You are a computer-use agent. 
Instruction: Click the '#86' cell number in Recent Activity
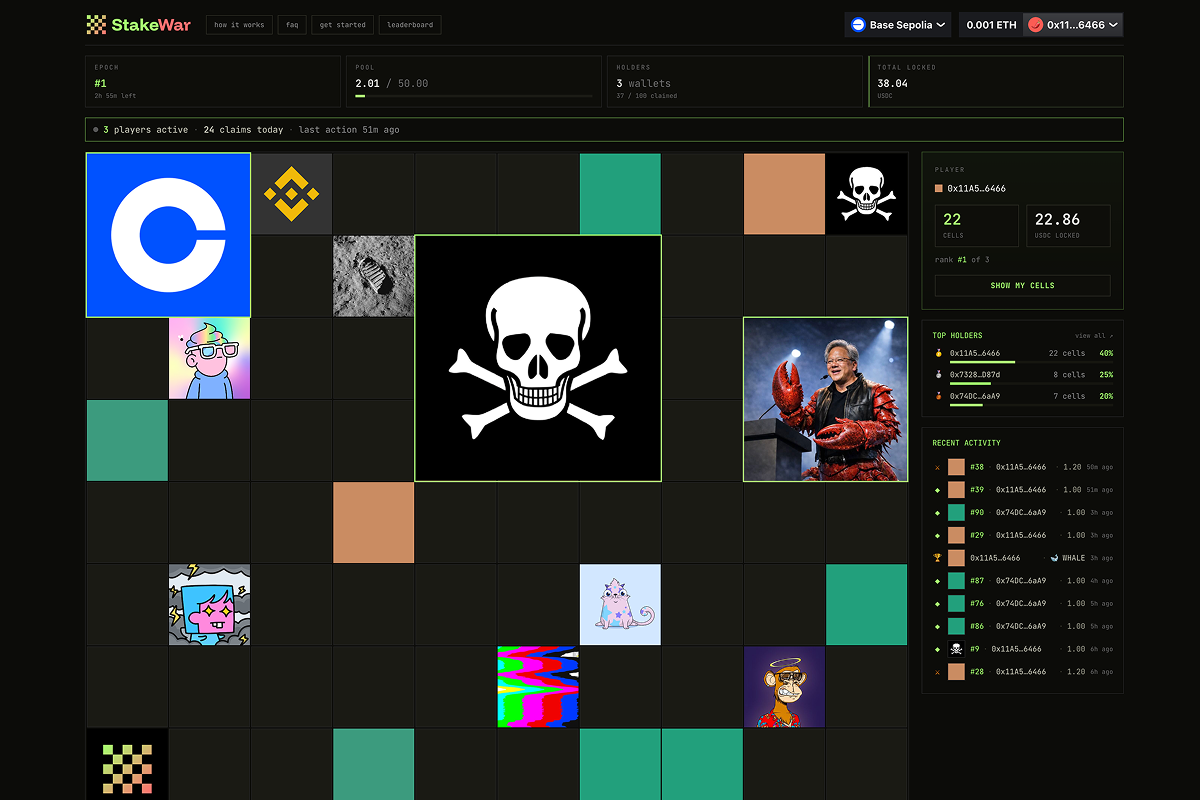coord(977,627)
